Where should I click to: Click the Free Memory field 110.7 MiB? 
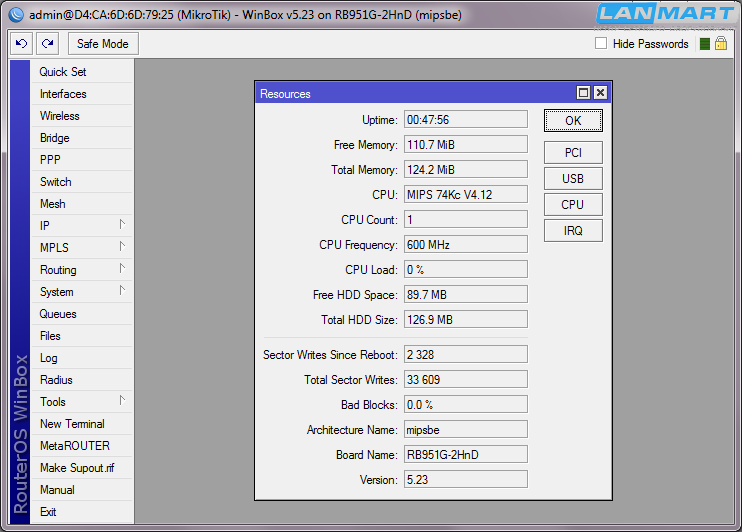pos(466,145)
